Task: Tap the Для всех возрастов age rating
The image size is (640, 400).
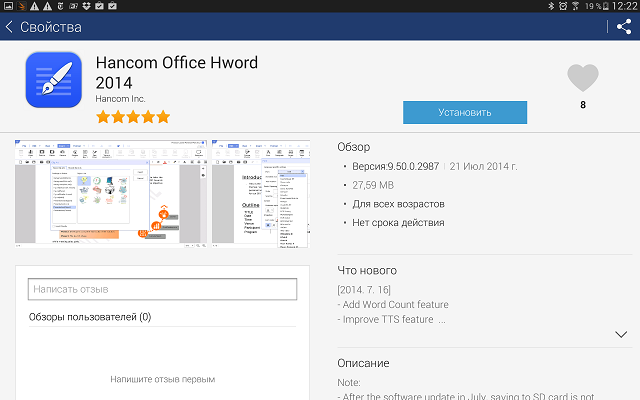Action: click(398, 204)
